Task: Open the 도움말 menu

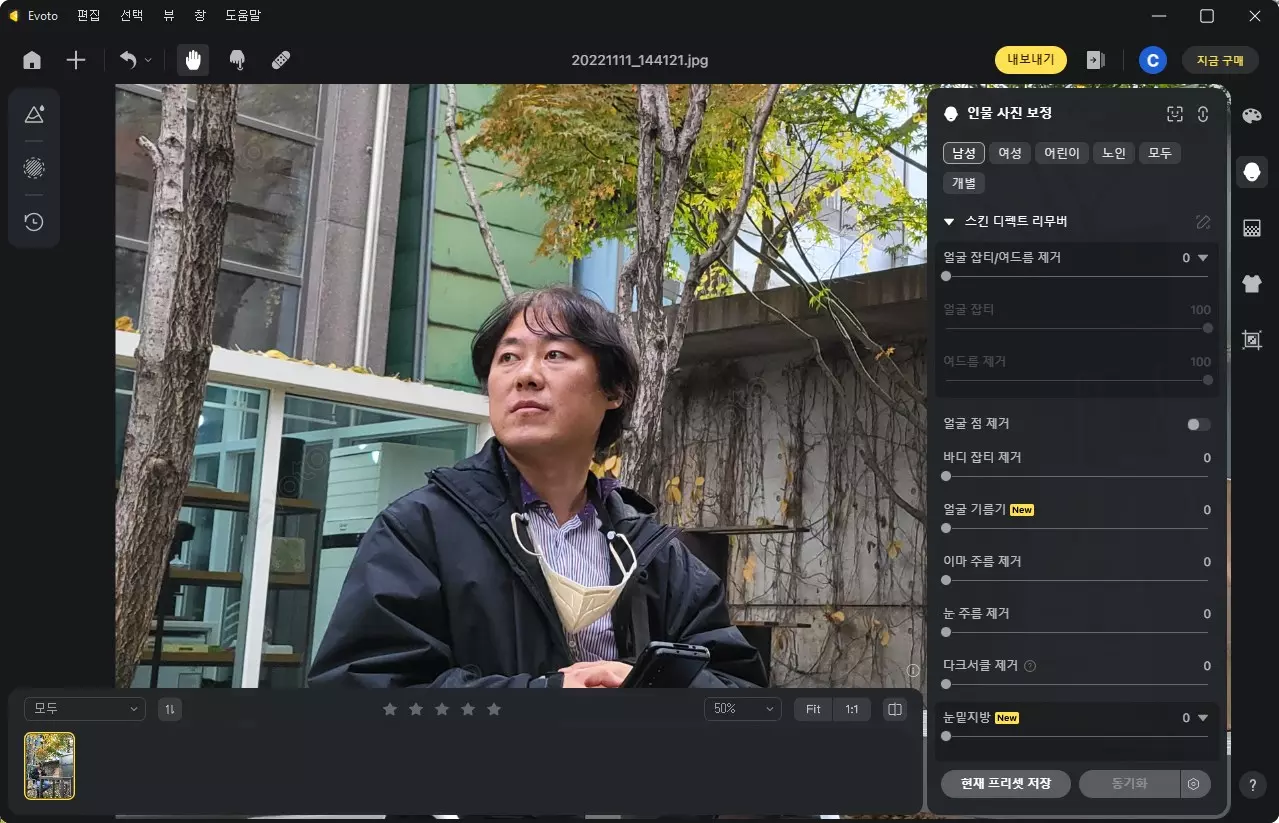Action: click(x=244, y=16)
